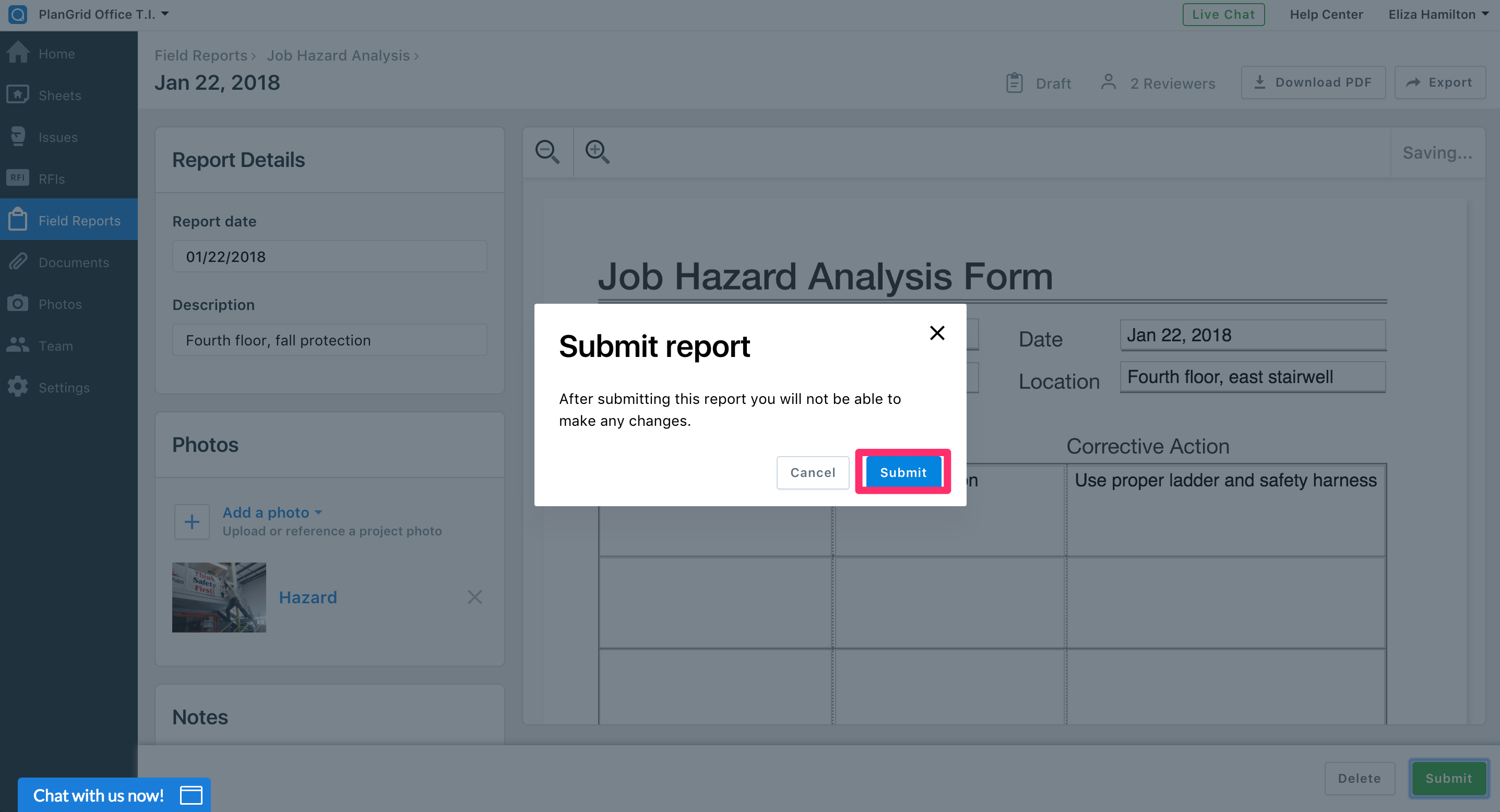Select Settings text in the sidebar
The image size is (1500, 812).
click(64, 388)
